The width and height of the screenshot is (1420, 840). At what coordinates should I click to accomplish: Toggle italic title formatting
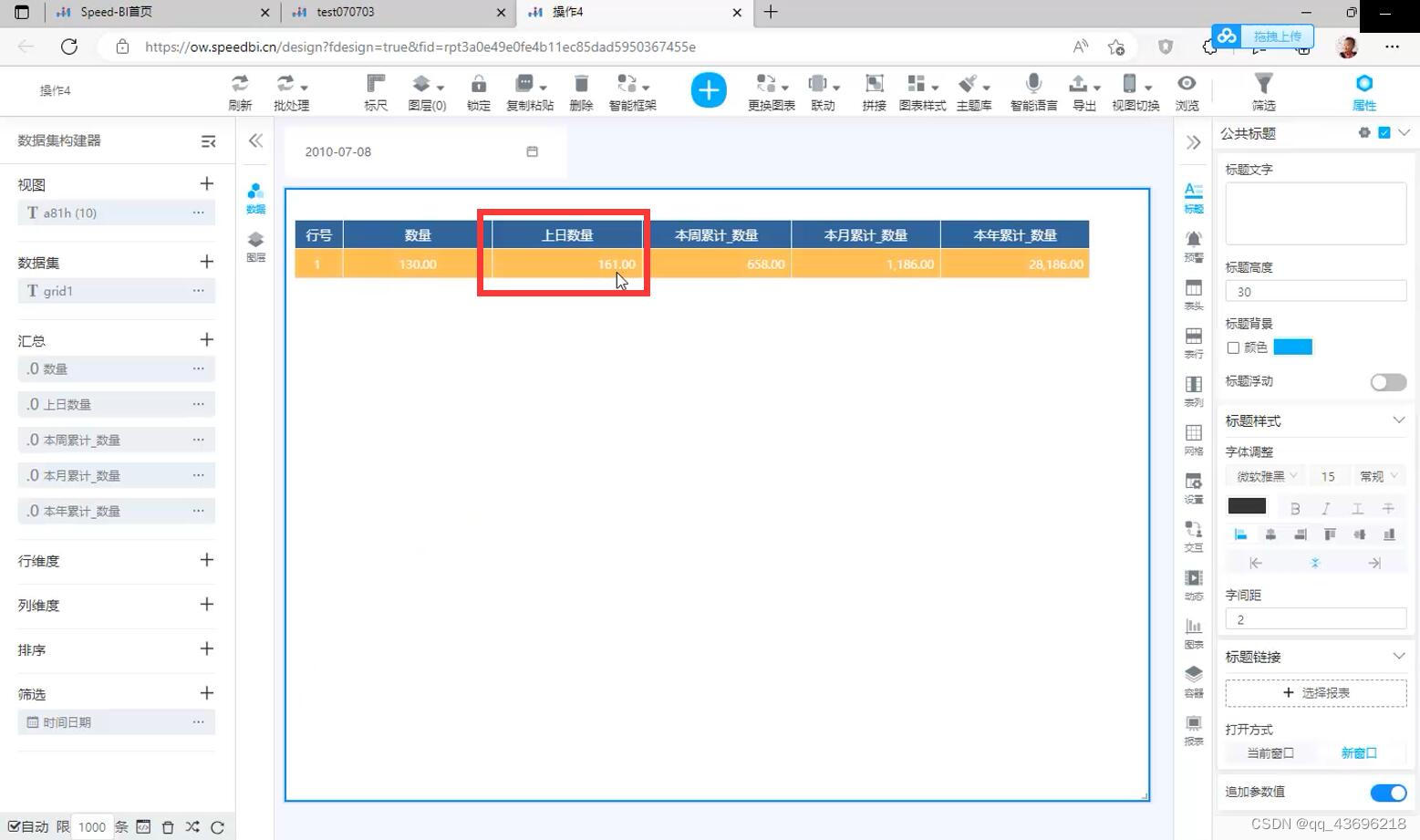point(1326,508)
